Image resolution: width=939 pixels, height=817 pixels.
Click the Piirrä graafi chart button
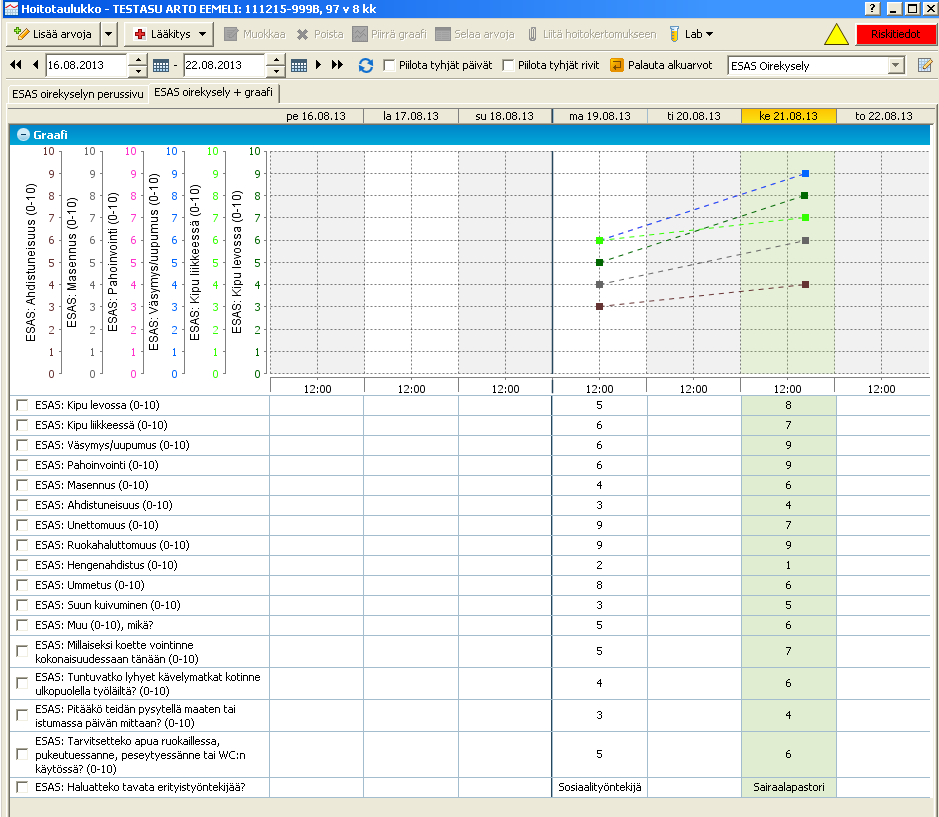click(389, 34)
